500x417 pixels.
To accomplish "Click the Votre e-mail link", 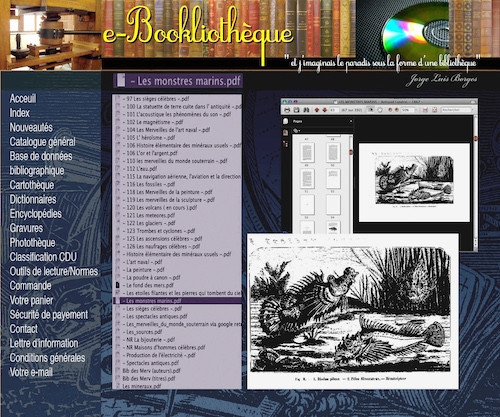I will [x=31, y=372].
